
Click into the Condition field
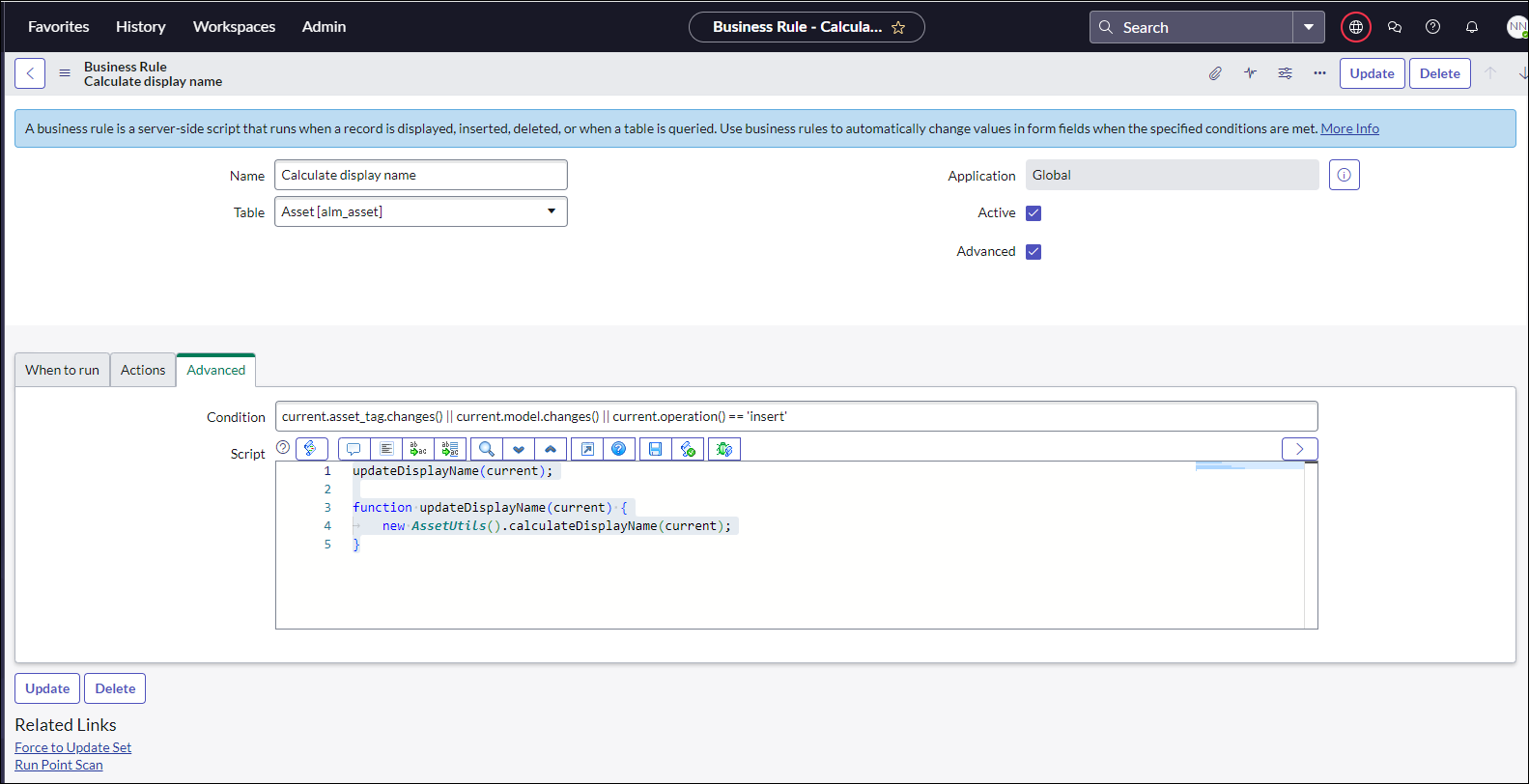click(797, 416)
